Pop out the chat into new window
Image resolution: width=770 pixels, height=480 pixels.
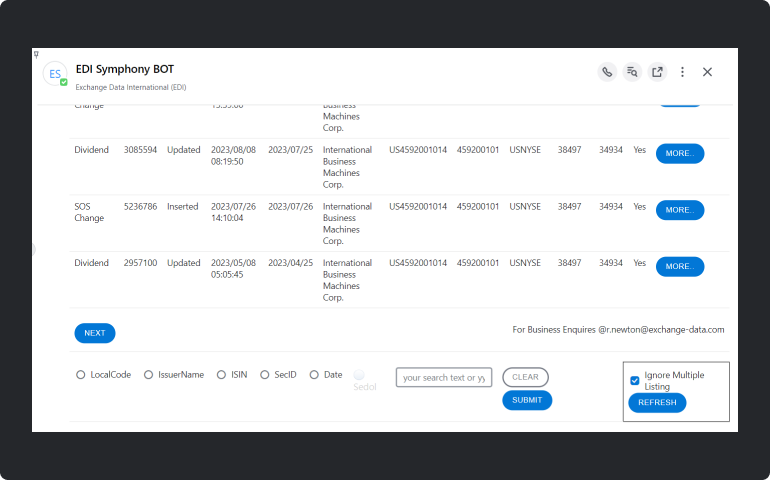point(657,72)
